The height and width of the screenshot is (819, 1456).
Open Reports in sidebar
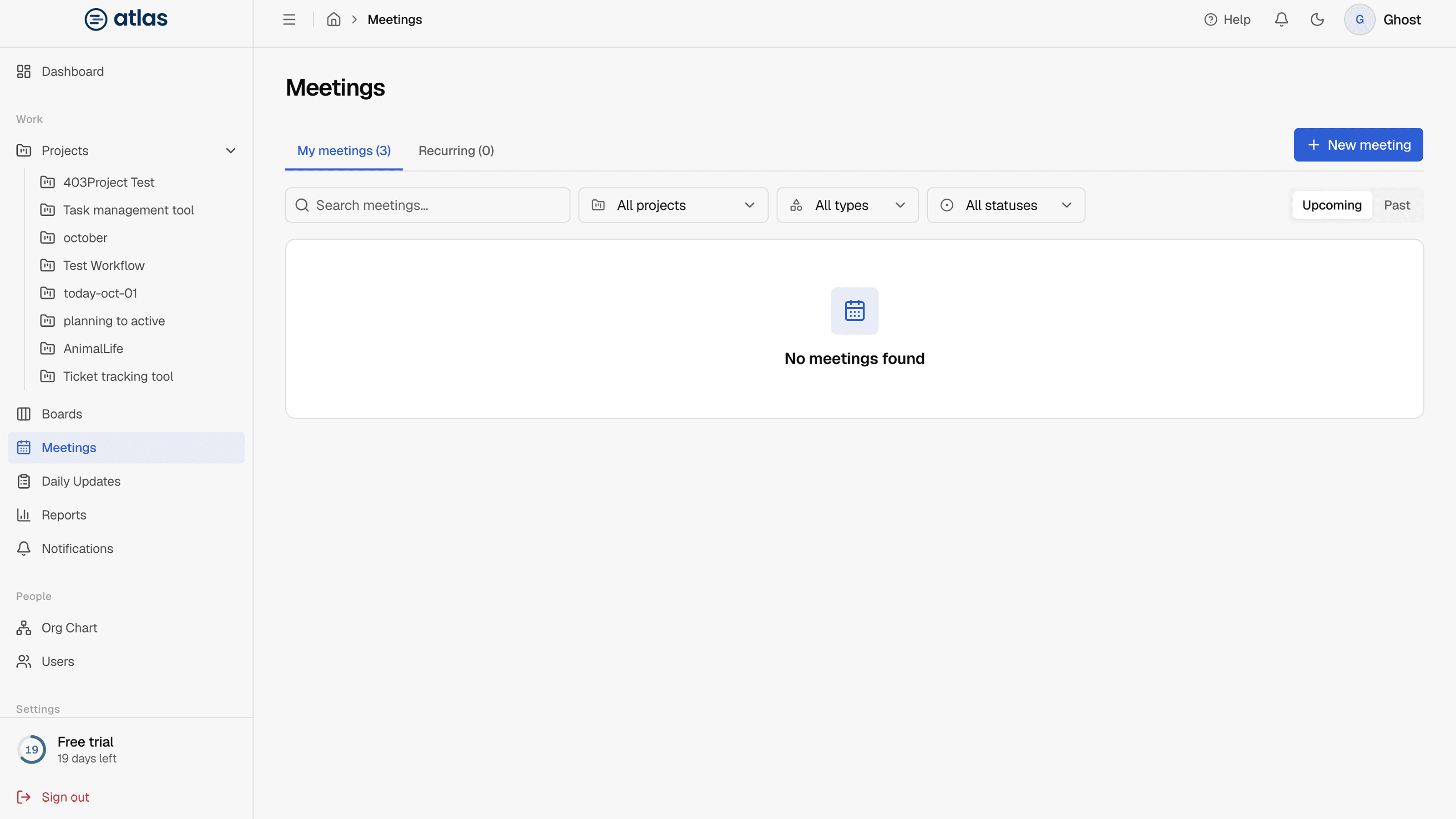click(x=126, y=516)
